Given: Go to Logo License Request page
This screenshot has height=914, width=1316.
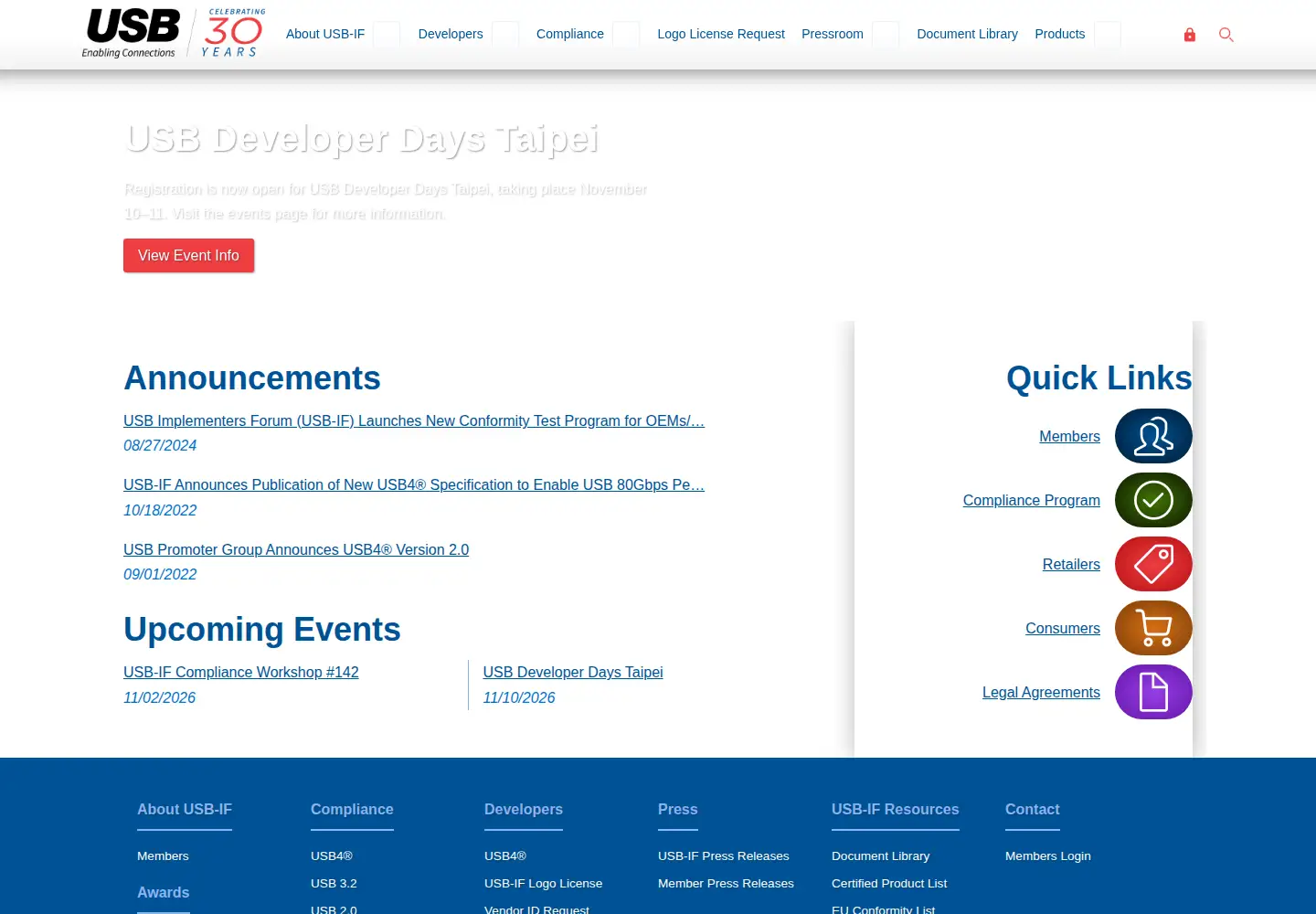Looking at the screenshot, I should [x=721, y=34].
